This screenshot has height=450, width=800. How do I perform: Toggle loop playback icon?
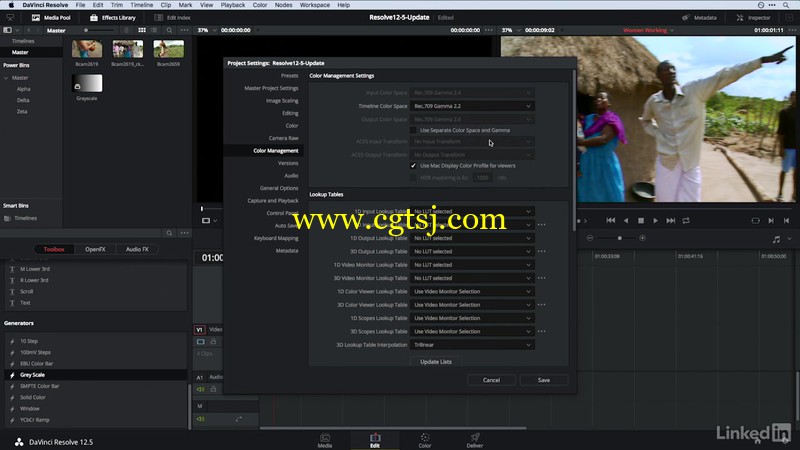point(686,220)
